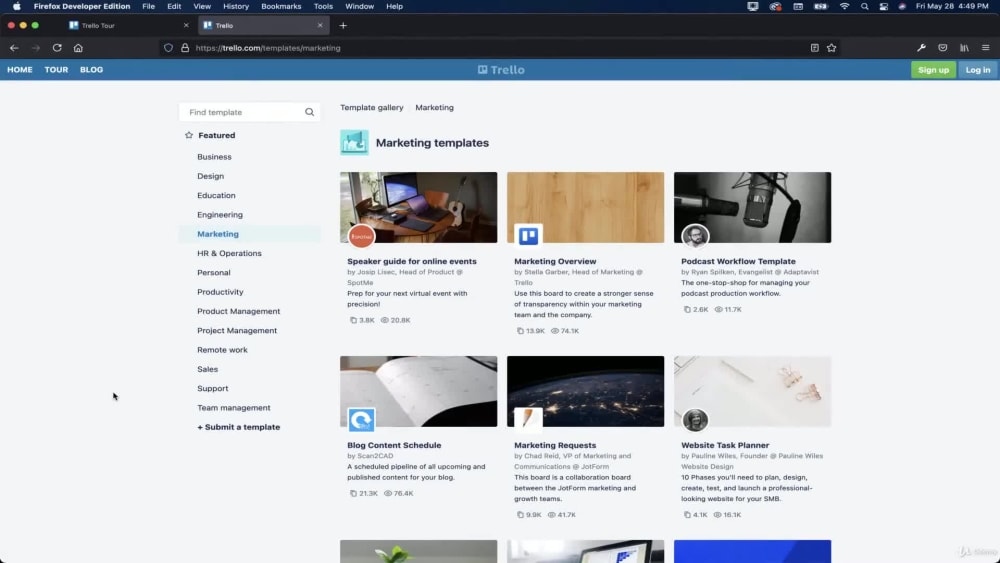Close the Trello Tour tab
1000x563 pixels.
pyautogui.click(x=186, y=26)
